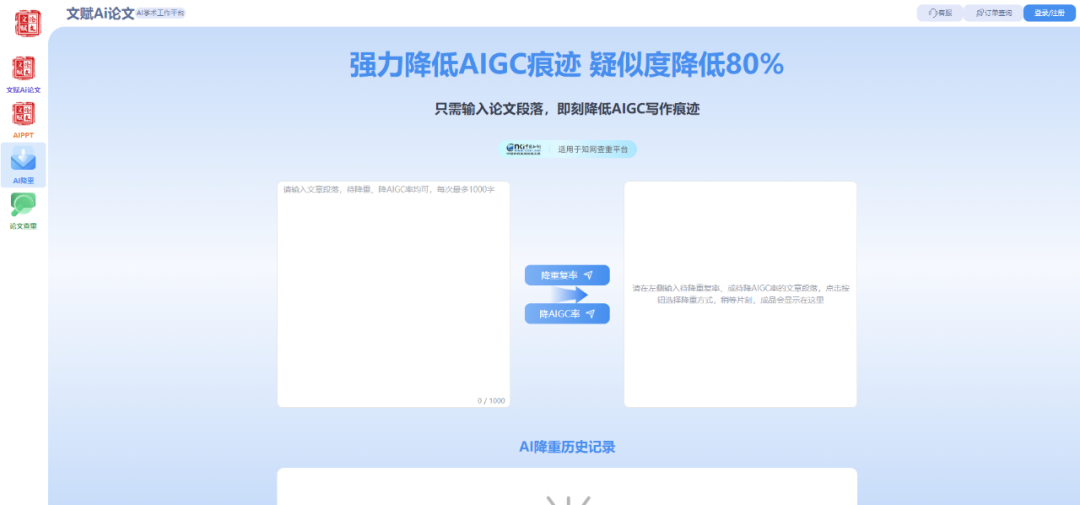
Task: Open 订单查询 order lookup
Action: click(993, 13)
